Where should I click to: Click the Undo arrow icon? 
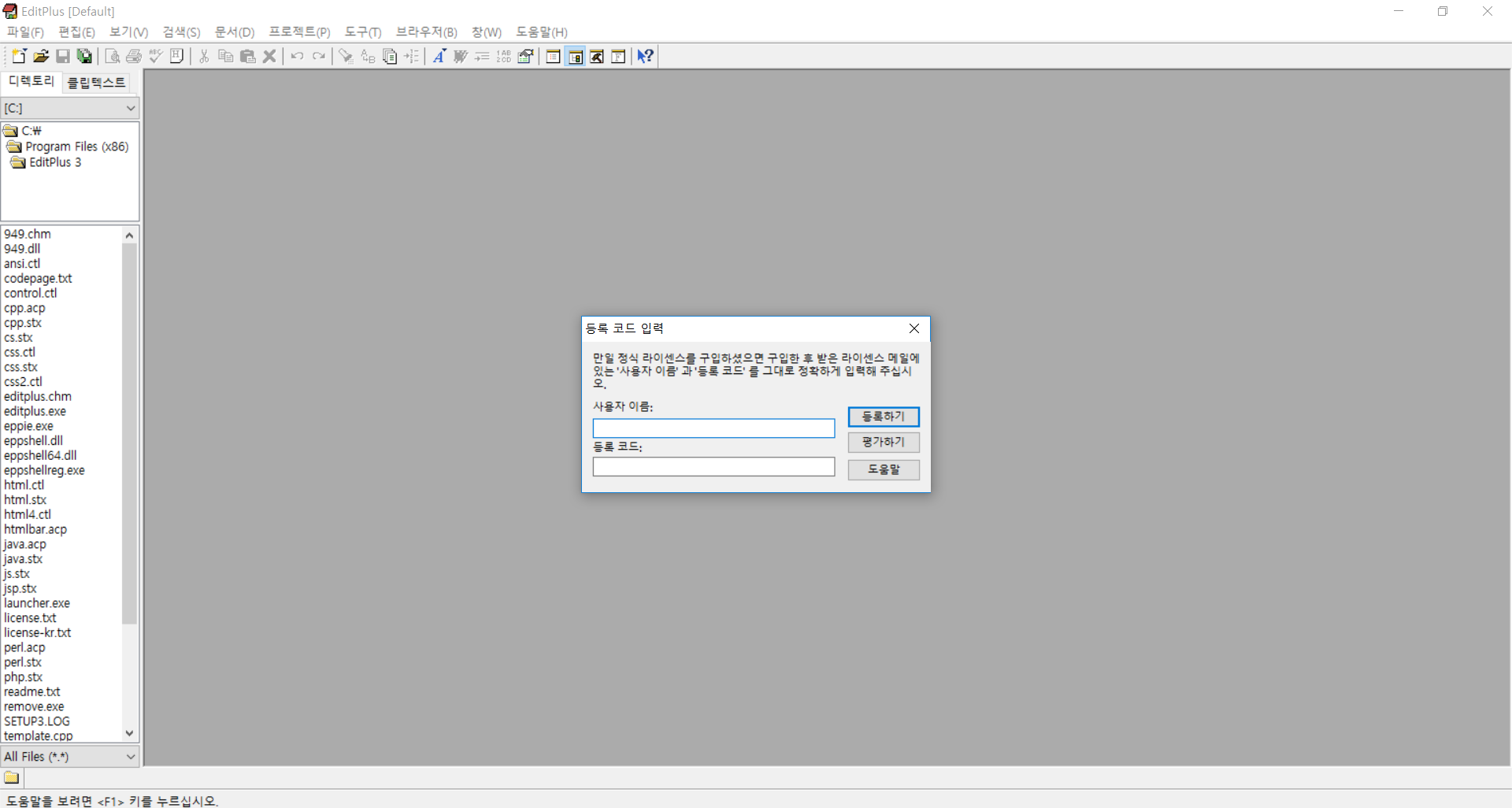(x=297, y=56)
